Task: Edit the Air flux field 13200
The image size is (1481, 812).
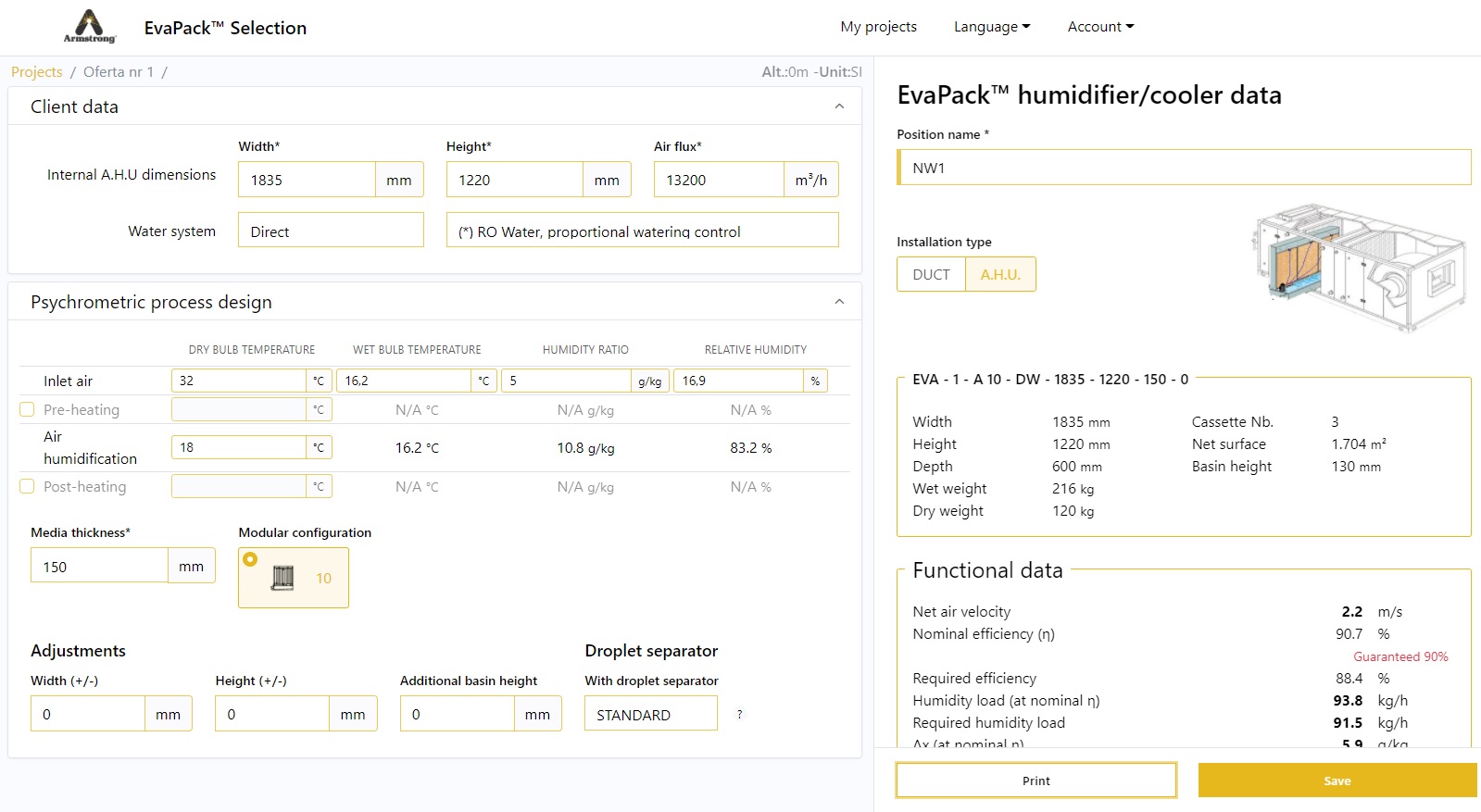Action: coord(719,180)
